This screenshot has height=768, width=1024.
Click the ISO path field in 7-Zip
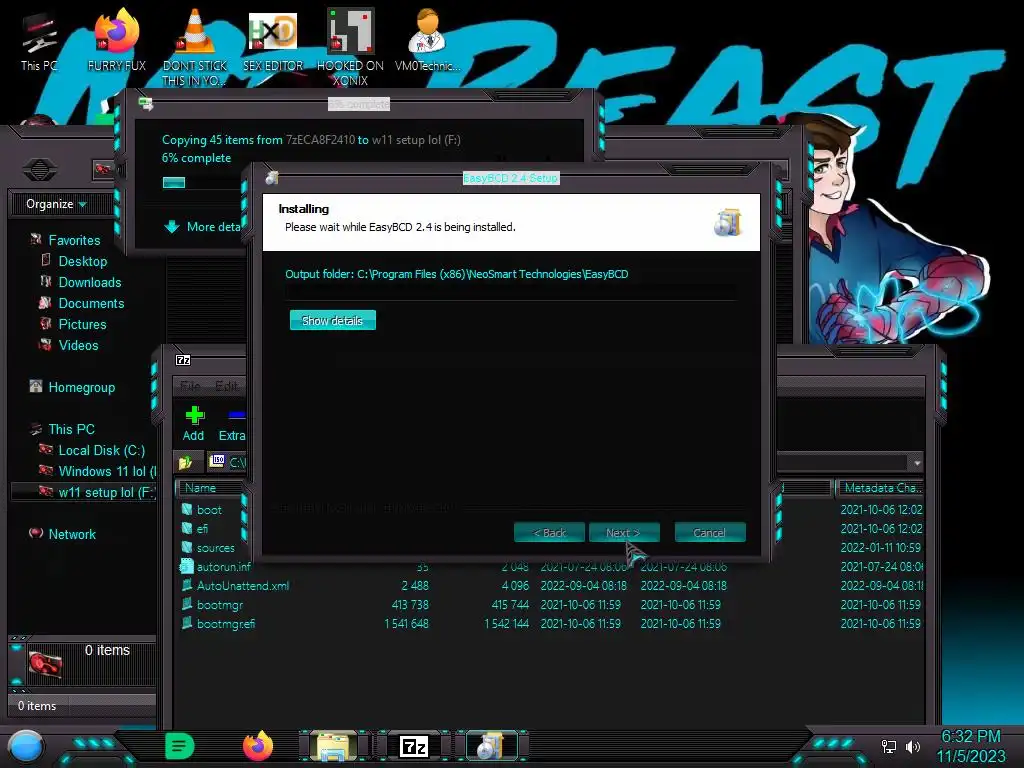click(227, 462)
